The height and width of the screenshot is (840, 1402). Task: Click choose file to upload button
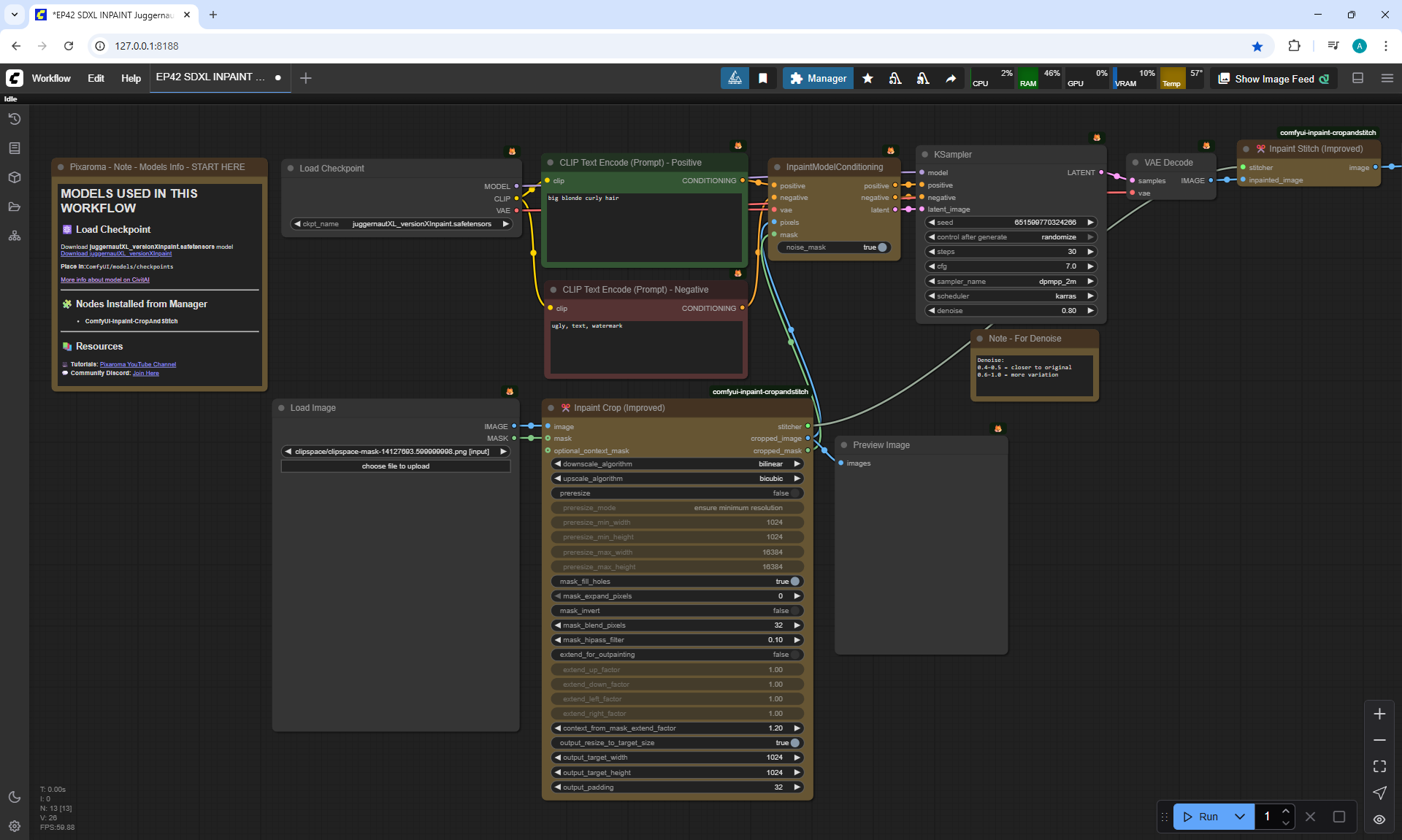396,466
